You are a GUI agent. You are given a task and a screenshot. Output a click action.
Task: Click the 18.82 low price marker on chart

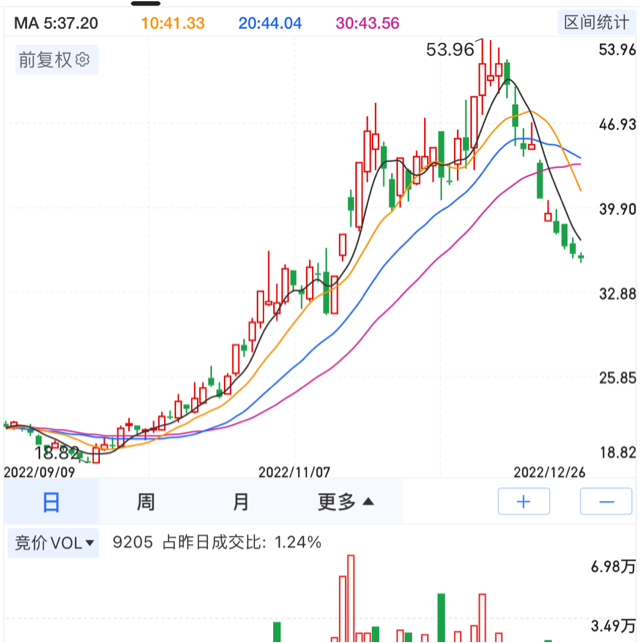coord(56,453)
